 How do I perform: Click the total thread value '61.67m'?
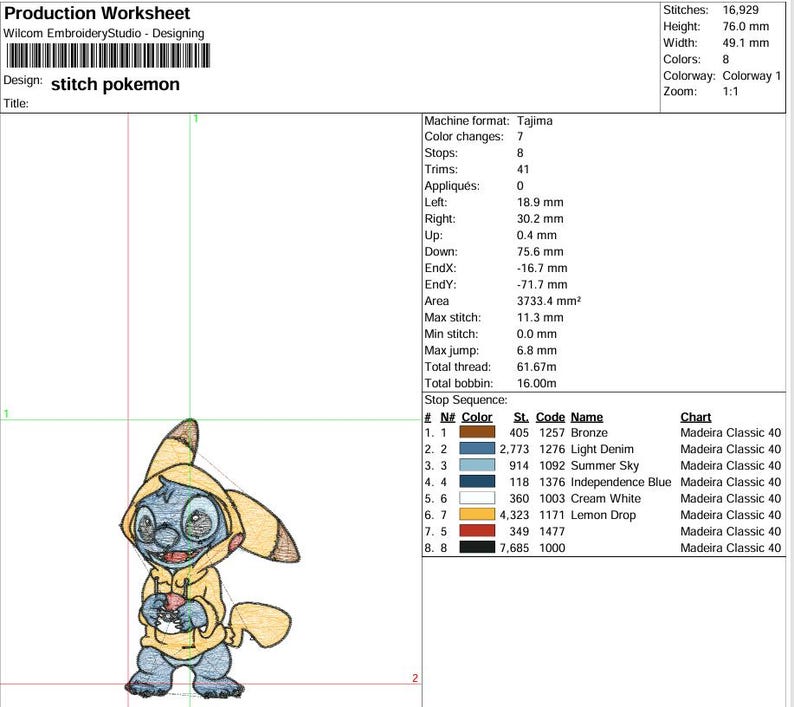[537, 367]
